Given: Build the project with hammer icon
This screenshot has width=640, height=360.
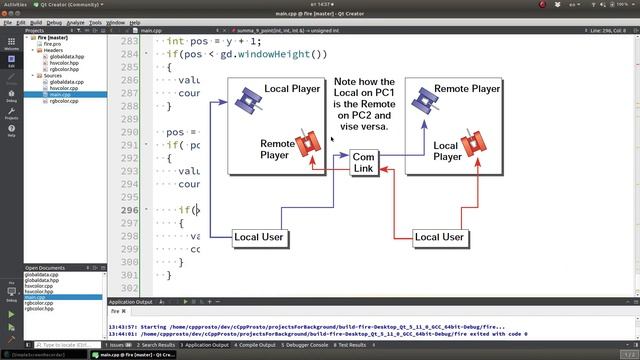Looking at the screenshot, I should [x=11, y=339].
